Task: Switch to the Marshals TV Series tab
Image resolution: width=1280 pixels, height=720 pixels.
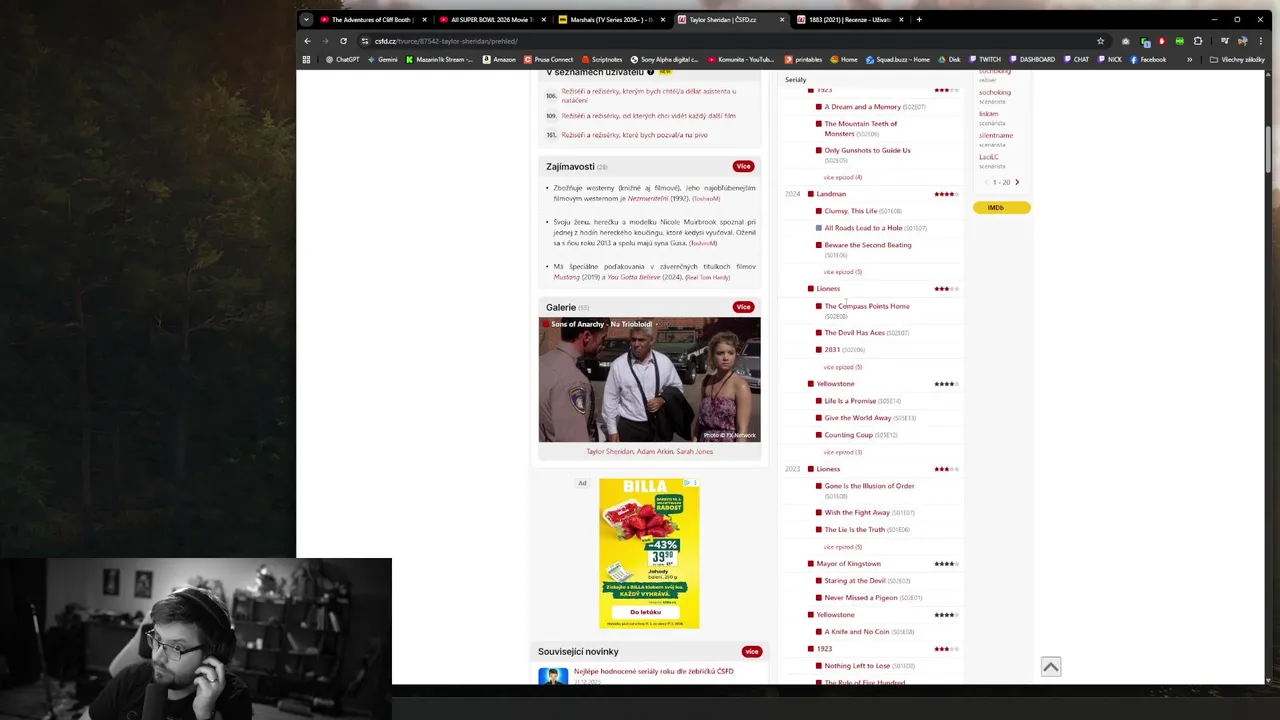Action: pos(610,19)
